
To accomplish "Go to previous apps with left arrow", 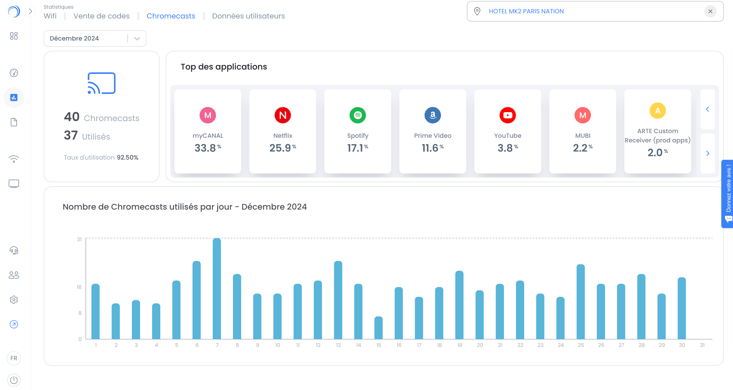I will click(707, 109).
